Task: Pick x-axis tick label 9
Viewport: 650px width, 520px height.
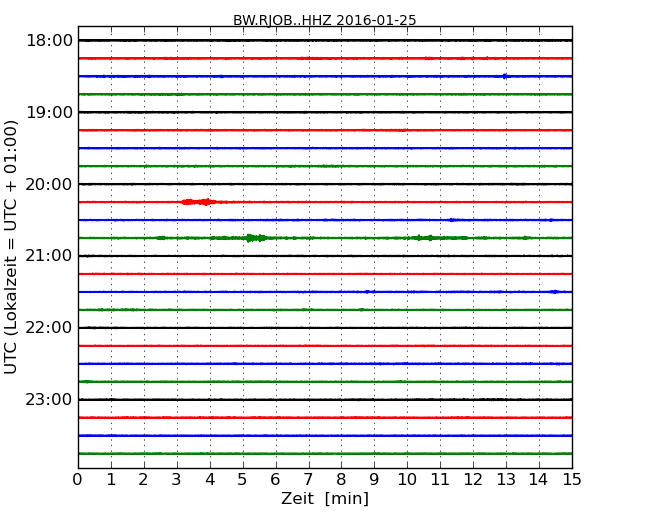Action: tap(374, 480)
